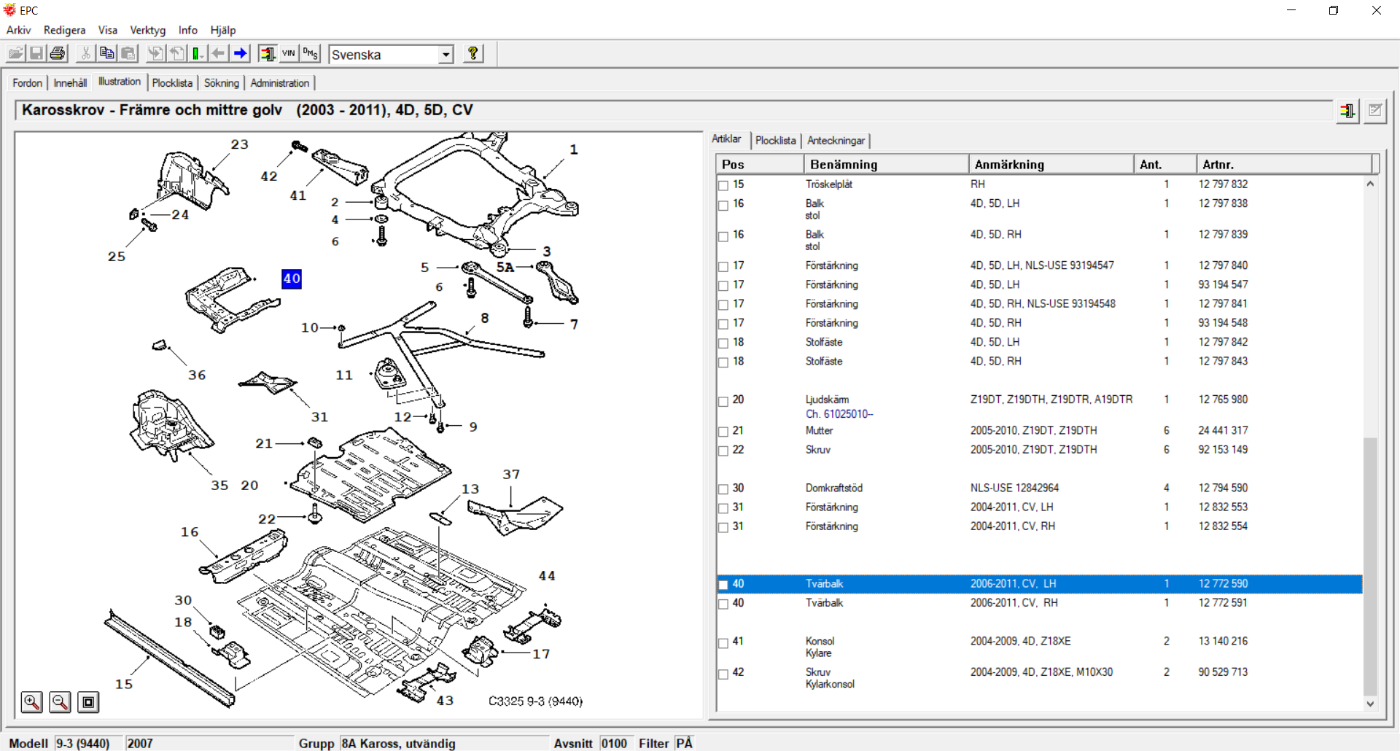Go forward with the blue right arrow
The image size is (1400, 751).
(x=240, y=53)
